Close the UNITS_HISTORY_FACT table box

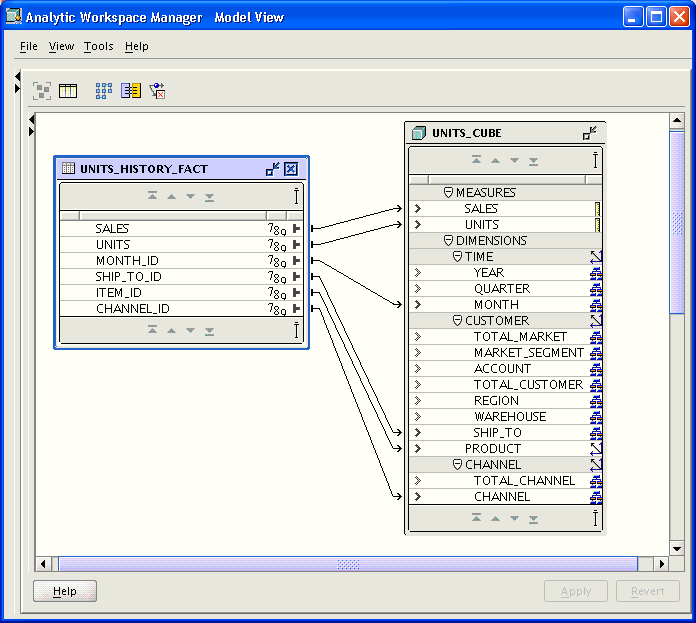[x=291, y=169]
